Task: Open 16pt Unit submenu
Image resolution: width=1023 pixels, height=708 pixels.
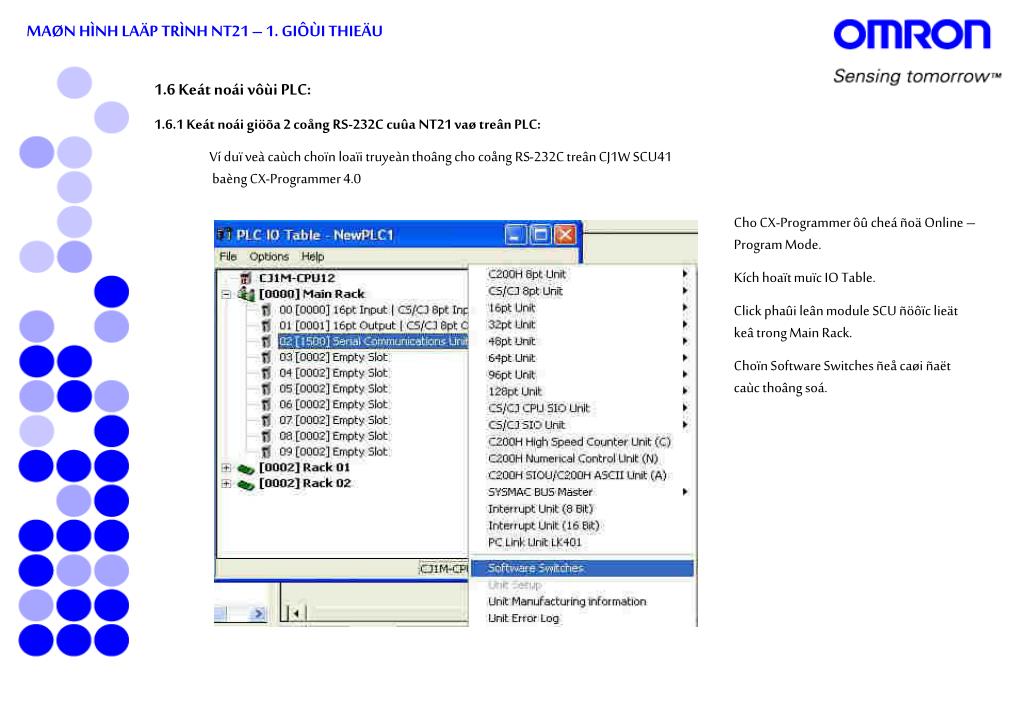Action: click(583, 307)
